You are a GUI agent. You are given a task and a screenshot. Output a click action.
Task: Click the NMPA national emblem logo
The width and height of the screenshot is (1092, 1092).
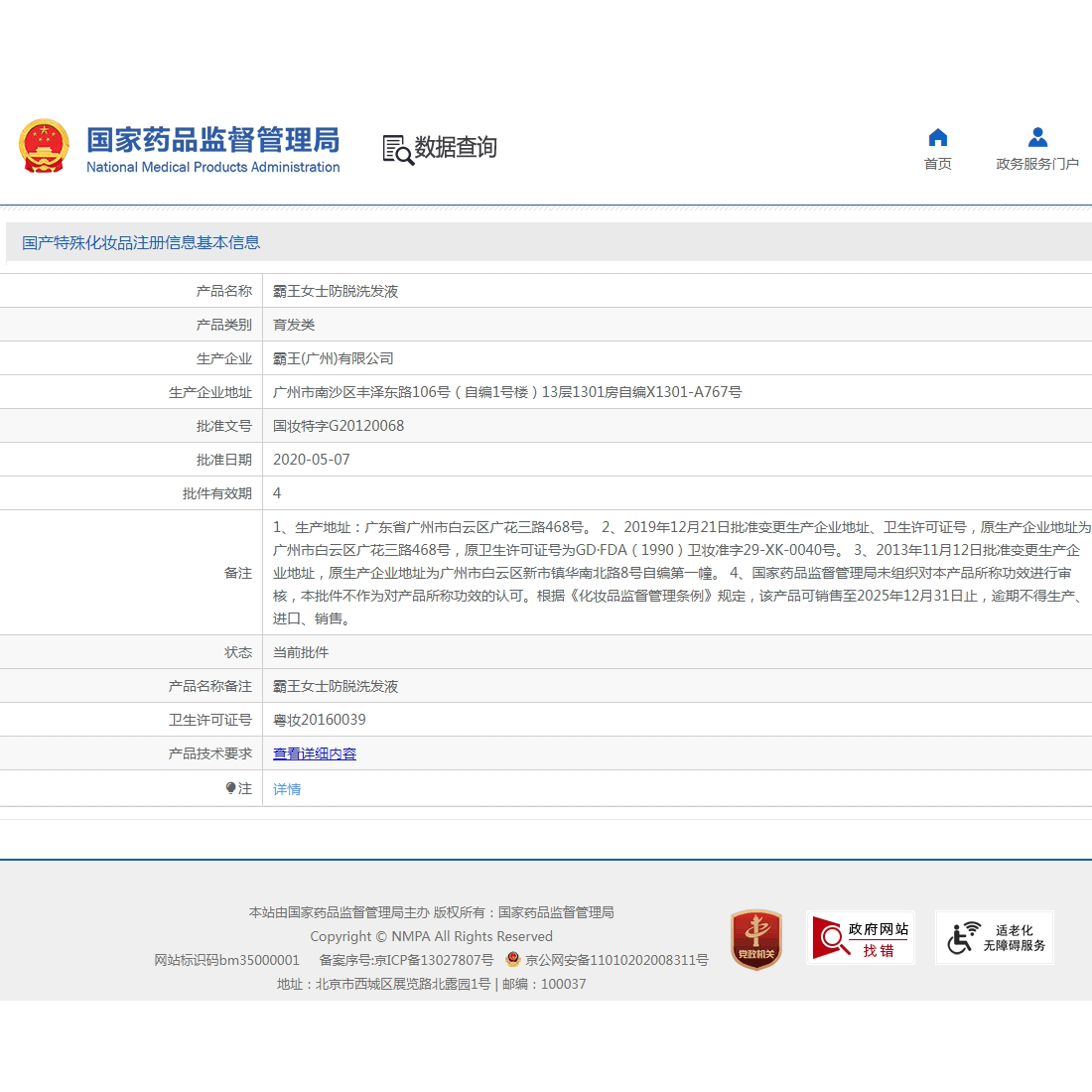[x=45, y=146]
